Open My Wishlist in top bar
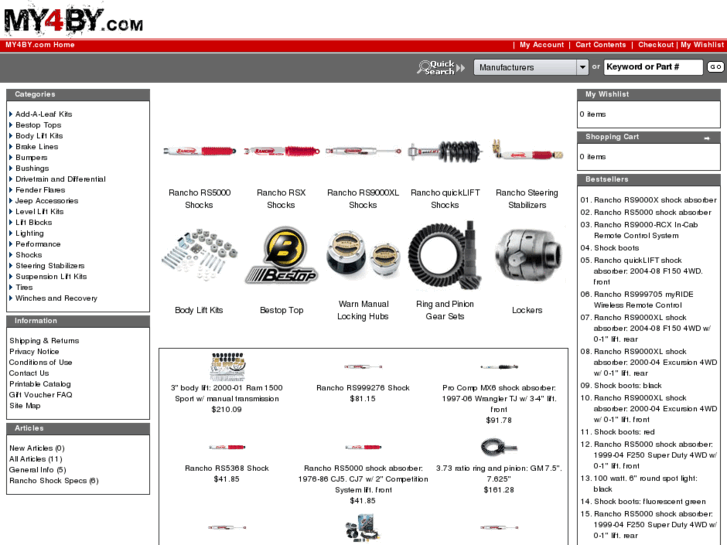Image resolution: width=727 pixels, height=545 pixels. pos(702,45)
